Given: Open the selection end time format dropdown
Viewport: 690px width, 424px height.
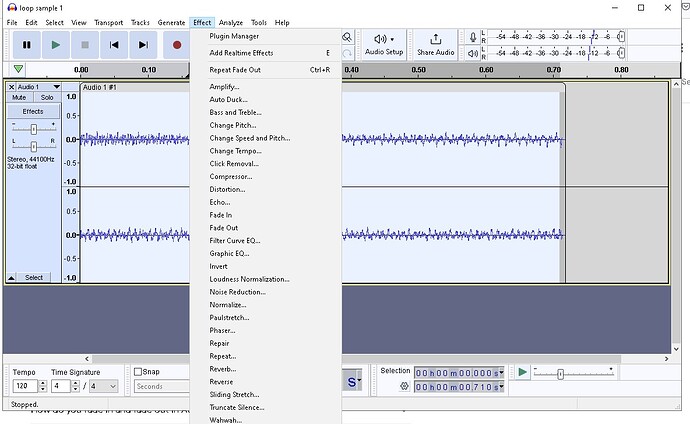Looking at the screenshot, I should [x=501, y=387].
